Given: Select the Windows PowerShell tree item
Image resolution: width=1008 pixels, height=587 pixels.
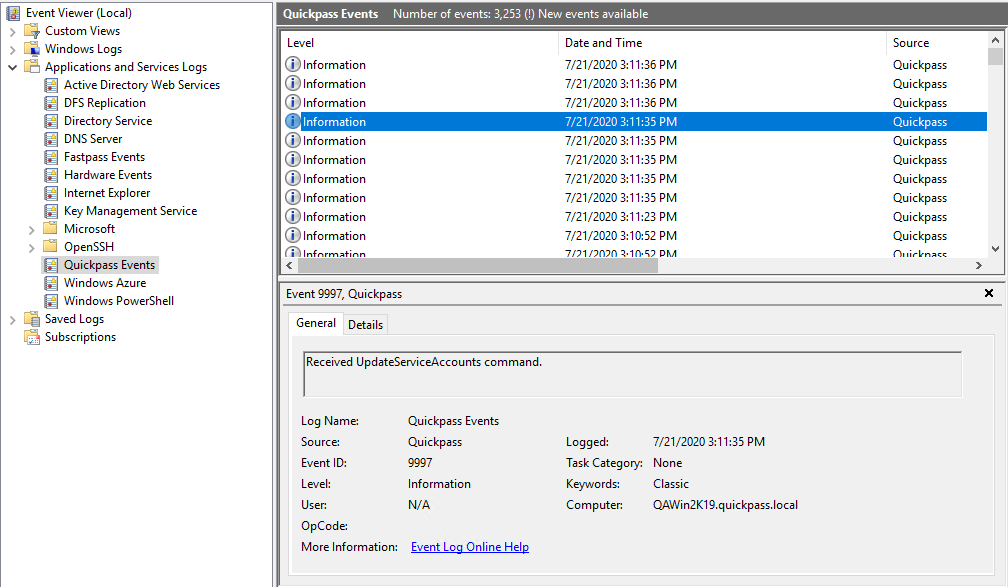Looking at the screenshot, I should [x=118, y=301].
